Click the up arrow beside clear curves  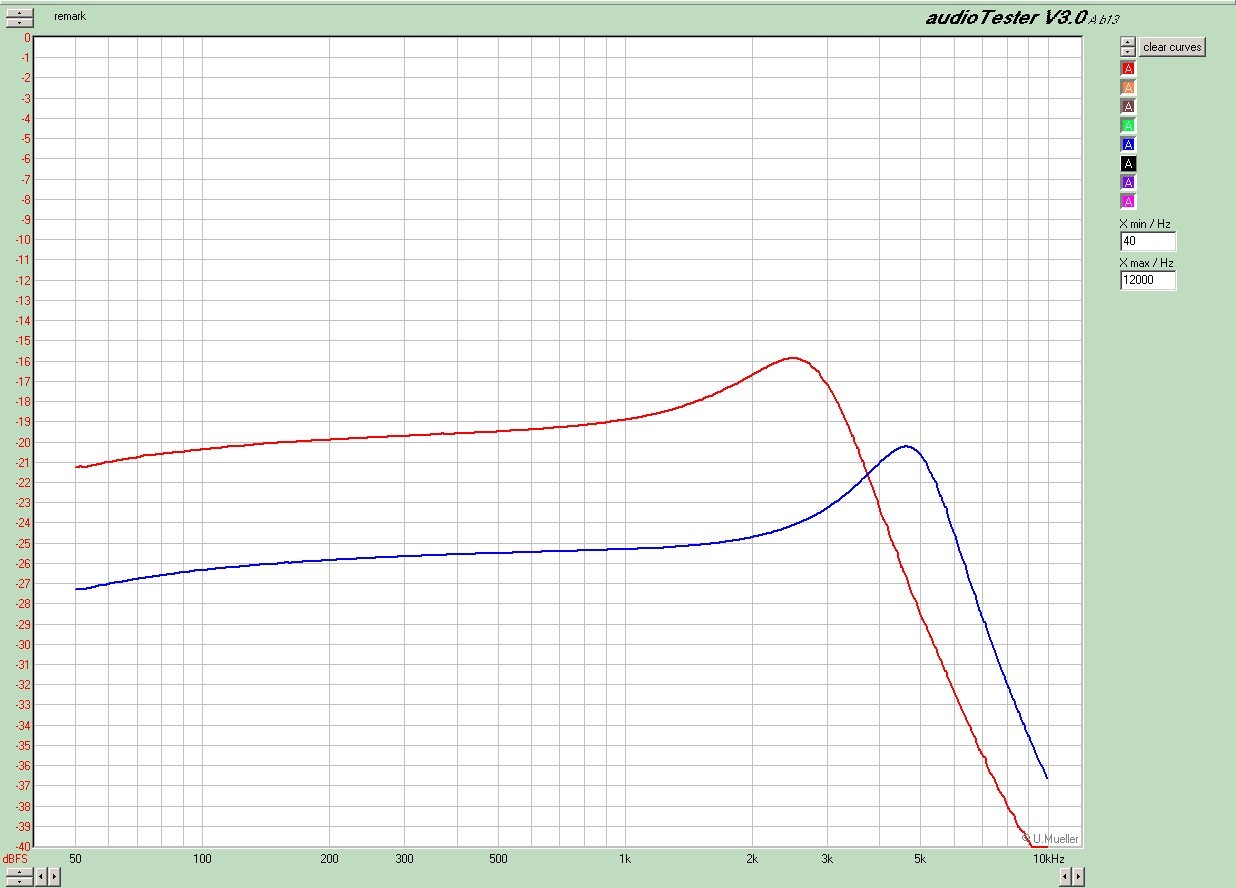(x=1128, y=43)
